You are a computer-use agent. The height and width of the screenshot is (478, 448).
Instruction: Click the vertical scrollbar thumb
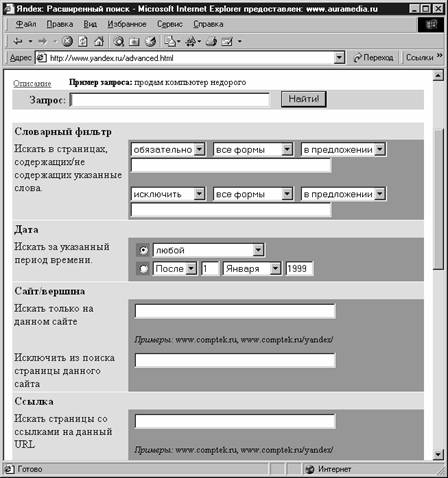pos(438,198)
